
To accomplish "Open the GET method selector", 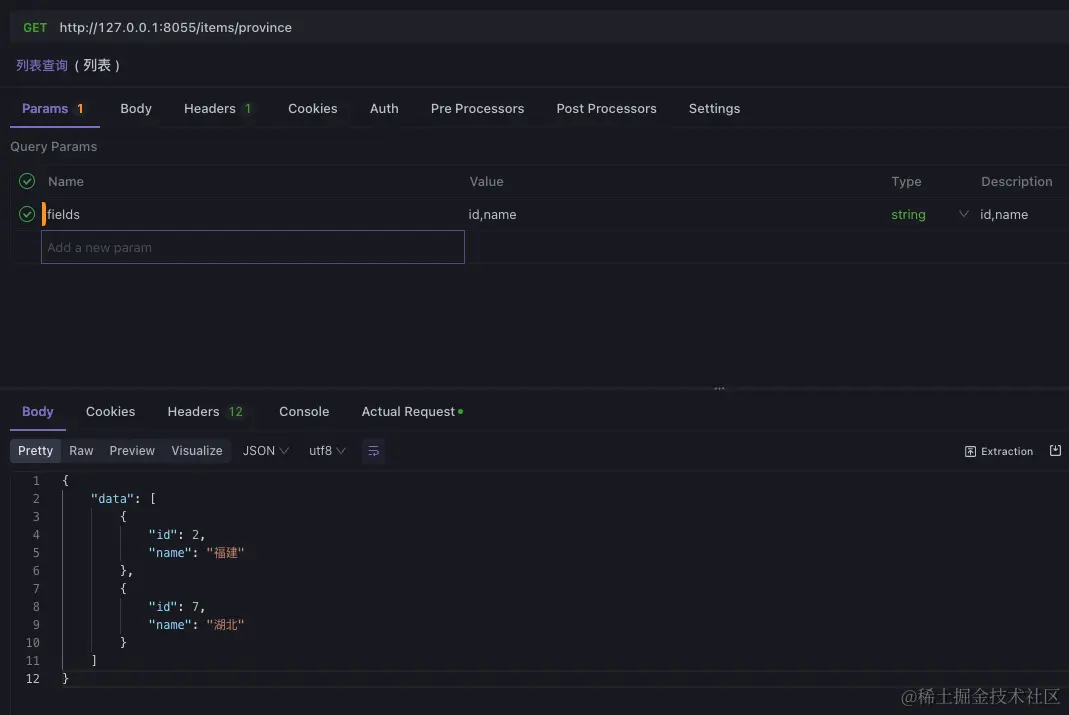I will 35,27.
